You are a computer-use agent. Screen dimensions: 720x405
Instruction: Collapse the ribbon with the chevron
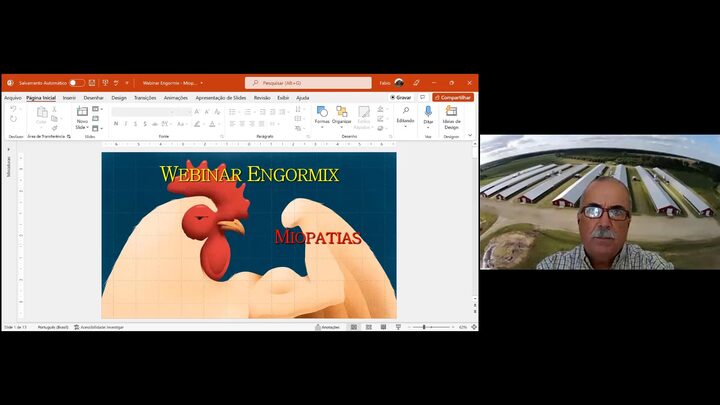(470, 135)
